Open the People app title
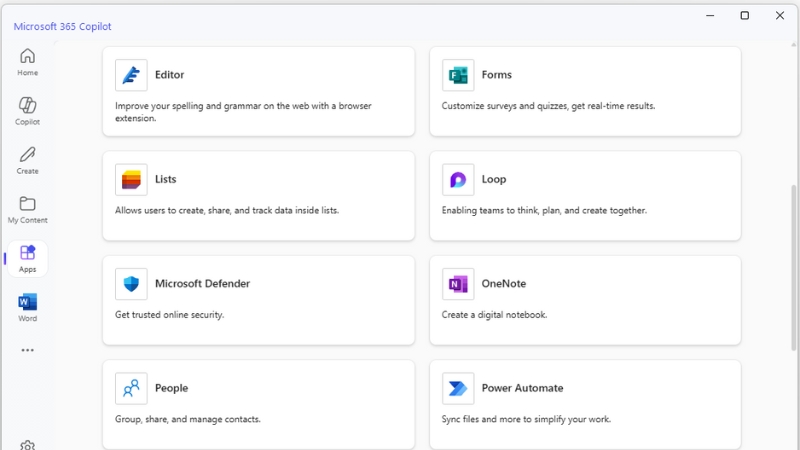800x450 pixels. coord(171,388)
